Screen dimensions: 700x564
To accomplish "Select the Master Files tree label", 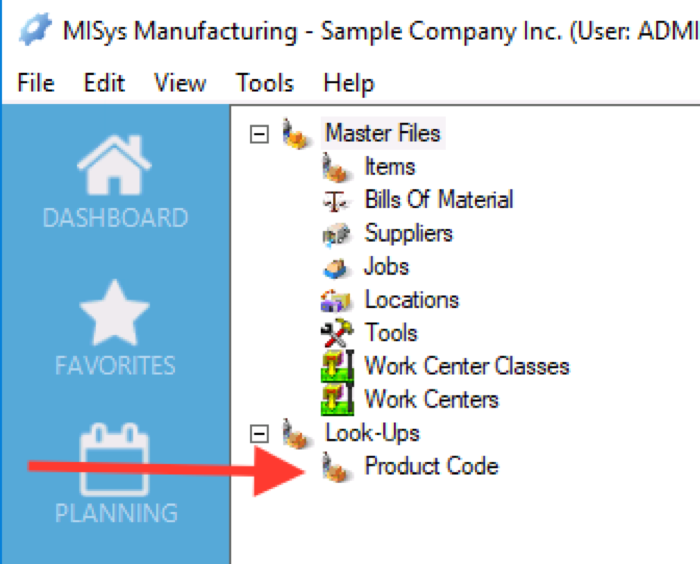I will click(383, 133).
